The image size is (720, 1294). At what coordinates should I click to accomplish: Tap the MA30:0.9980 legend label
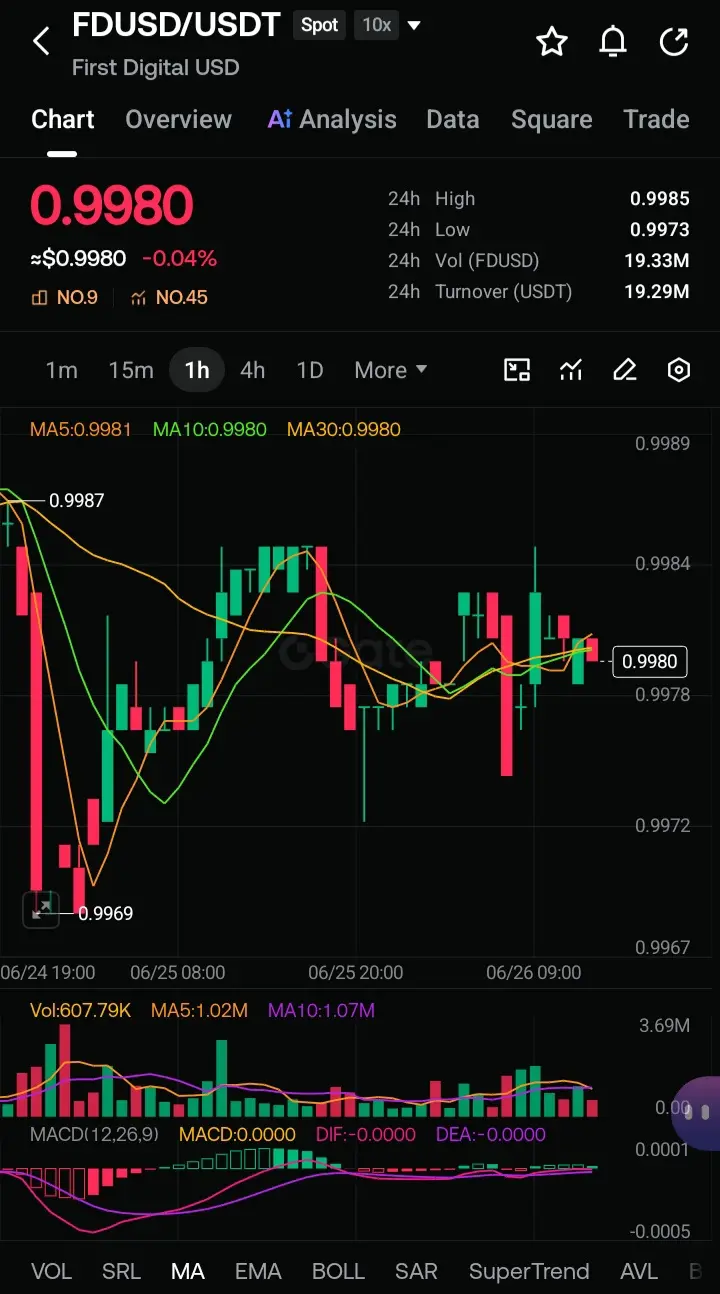[344, 430]
